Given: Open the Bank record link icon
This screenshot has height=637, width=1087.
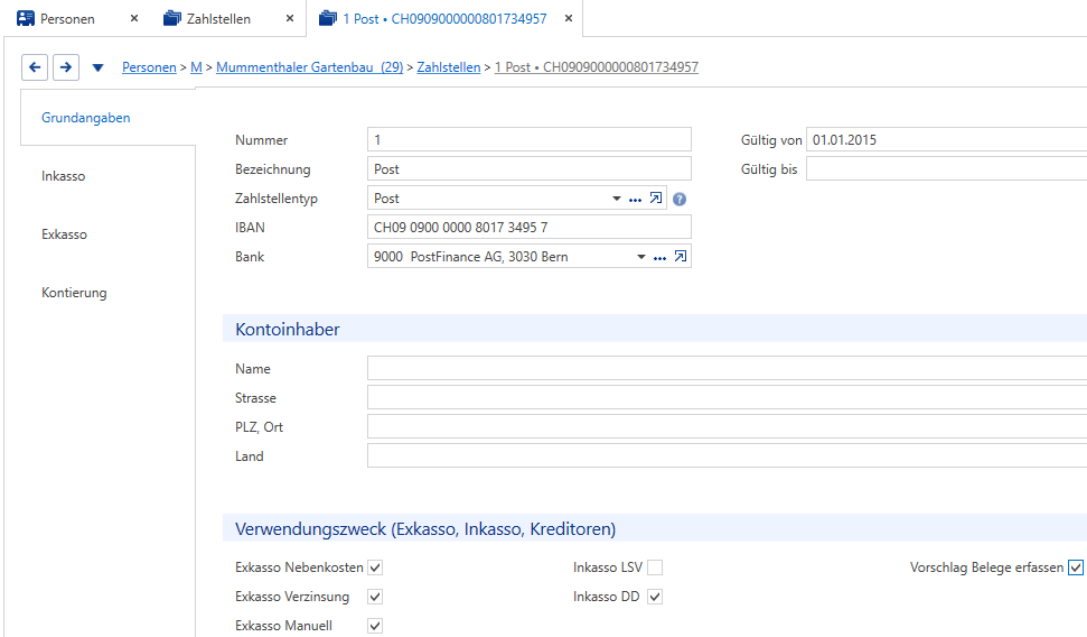Looking at the screenshot, I should pos(681,256).
